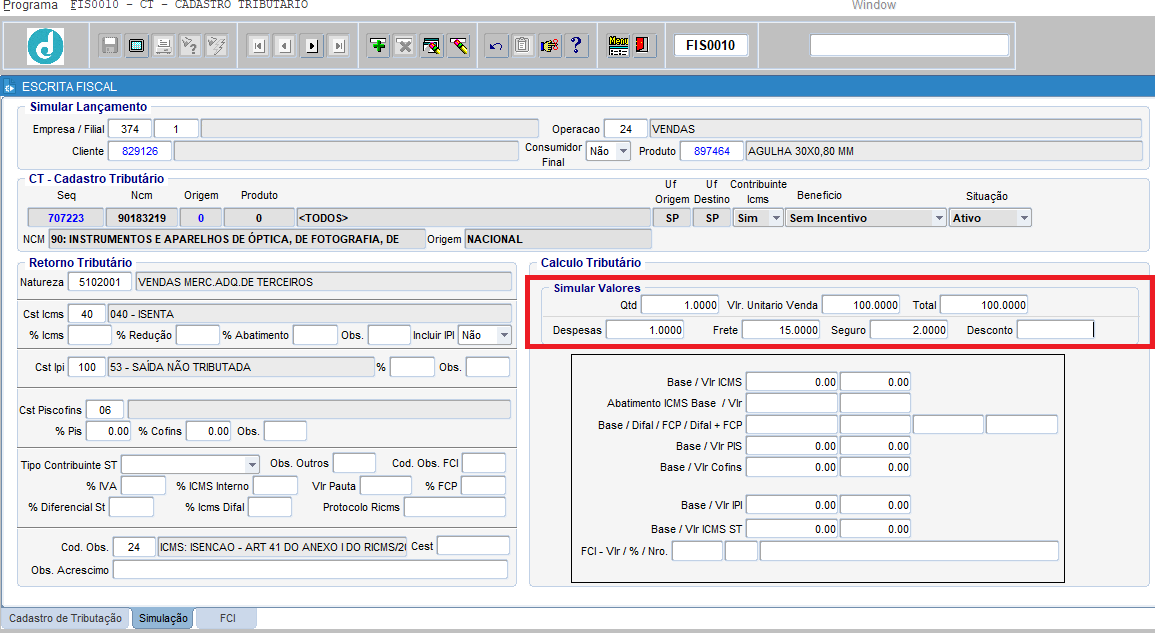The image size is (1159, 633).
Task: Click the % Redução field
Action: pyautogui.click(x=197, y=335)
